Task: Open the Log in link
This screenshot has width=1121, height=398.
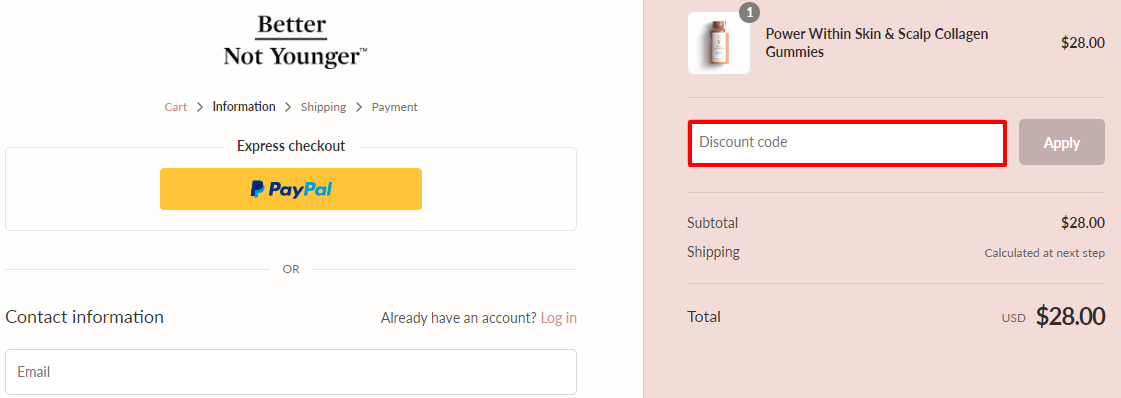Action: pos(558,318)
